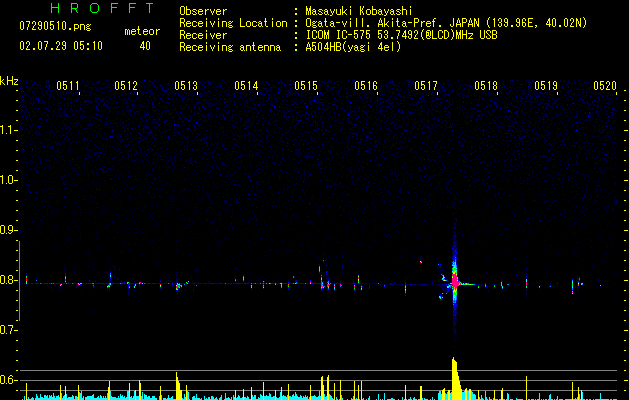Viewport: 629px width, 400px height.
Task: Click the 0515 time marker
Action: pyautogui.click(x=306, y=86)
